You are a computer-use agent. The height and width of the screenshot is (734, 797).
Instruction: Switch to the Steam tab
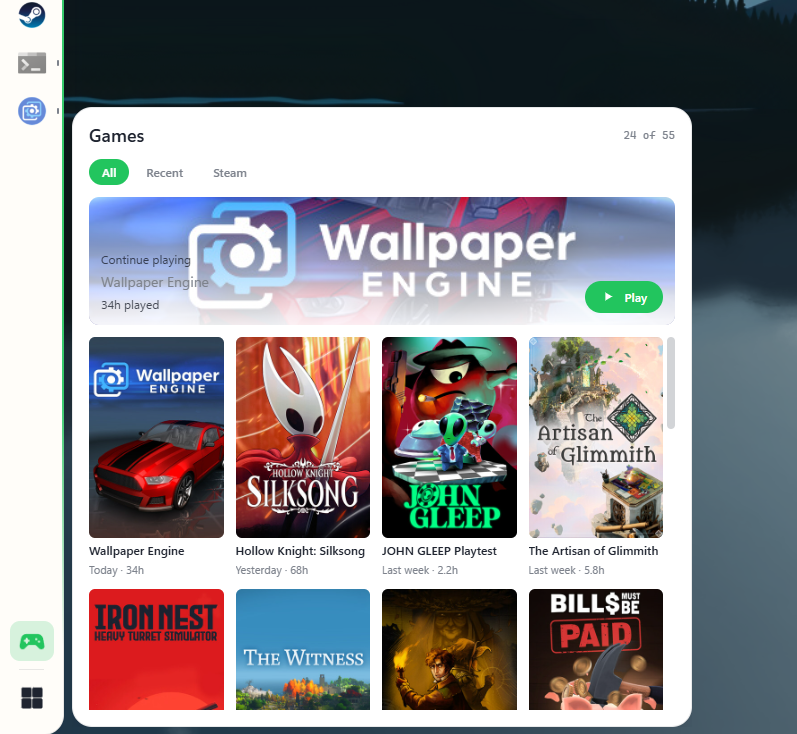coord(230,173)
